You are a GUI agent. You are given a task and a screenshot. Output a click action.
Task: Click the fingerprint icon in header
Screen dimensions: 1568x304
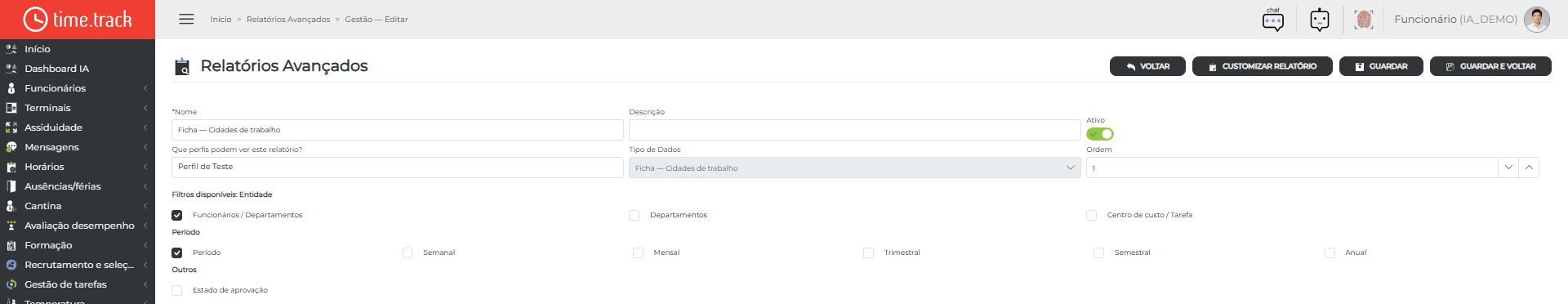click(1364, 20)
